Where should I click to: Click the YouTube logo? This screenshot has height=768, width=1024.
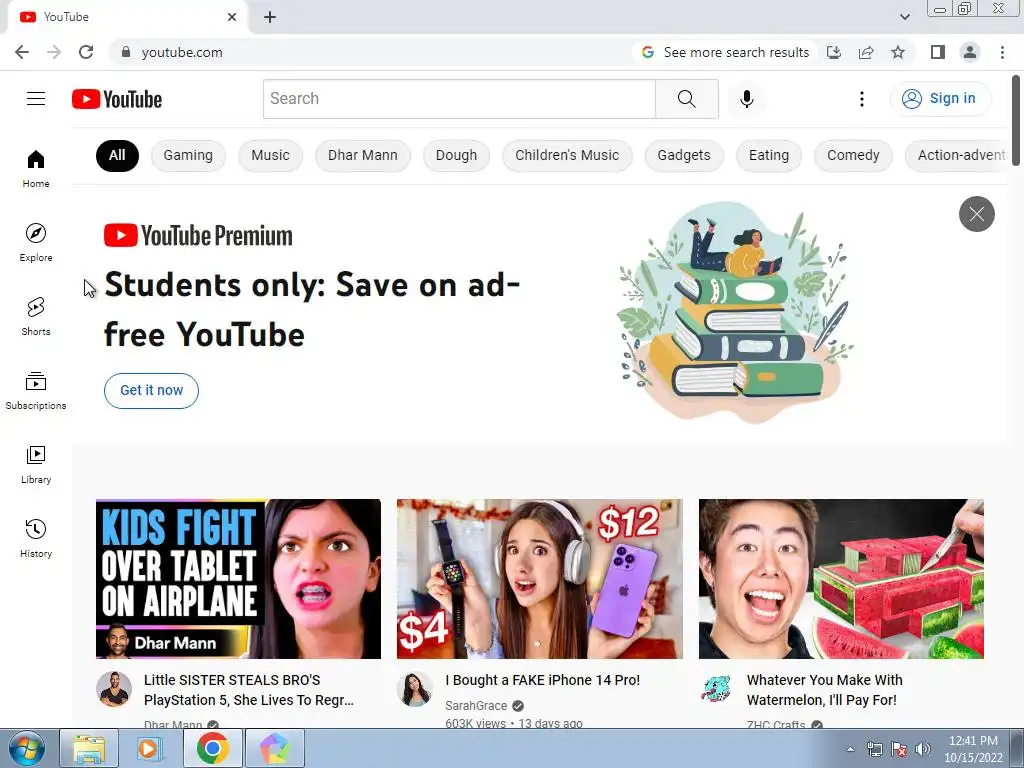pyautogui.click(x=117, y=99)
